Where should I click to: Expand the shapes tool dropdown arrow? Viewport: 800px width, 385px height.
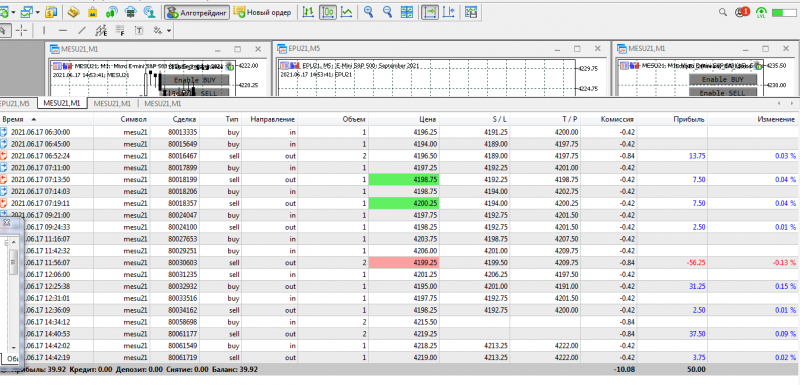[169, 32]
